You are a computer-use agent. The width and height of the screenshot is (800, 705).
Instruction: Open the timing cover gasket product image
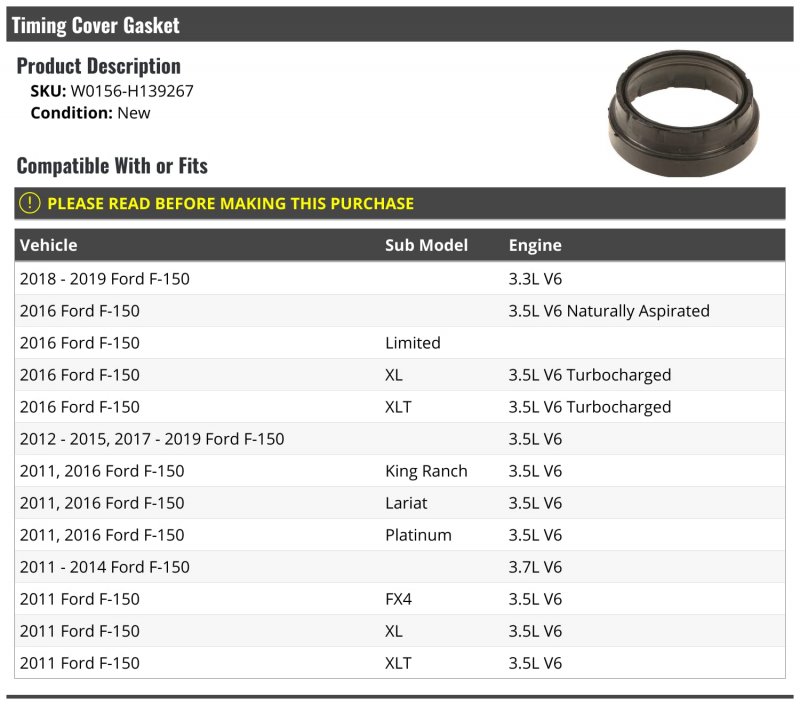point(683,113)
